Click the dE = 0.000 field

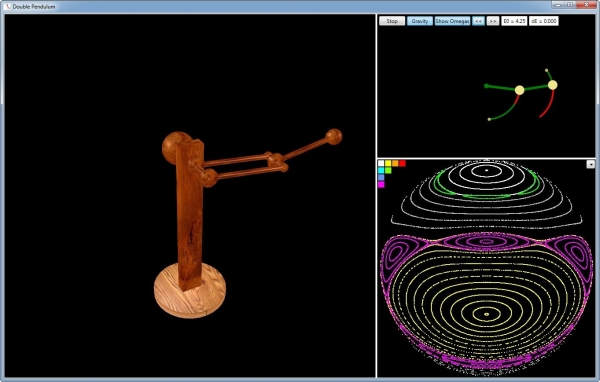point(544,21)
